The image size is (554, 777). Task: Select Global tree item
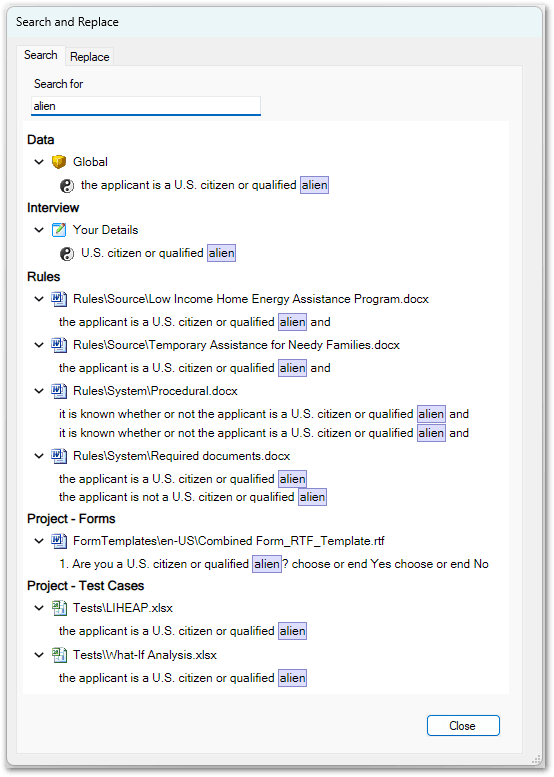pyautogui.click(x=90, y=162)
